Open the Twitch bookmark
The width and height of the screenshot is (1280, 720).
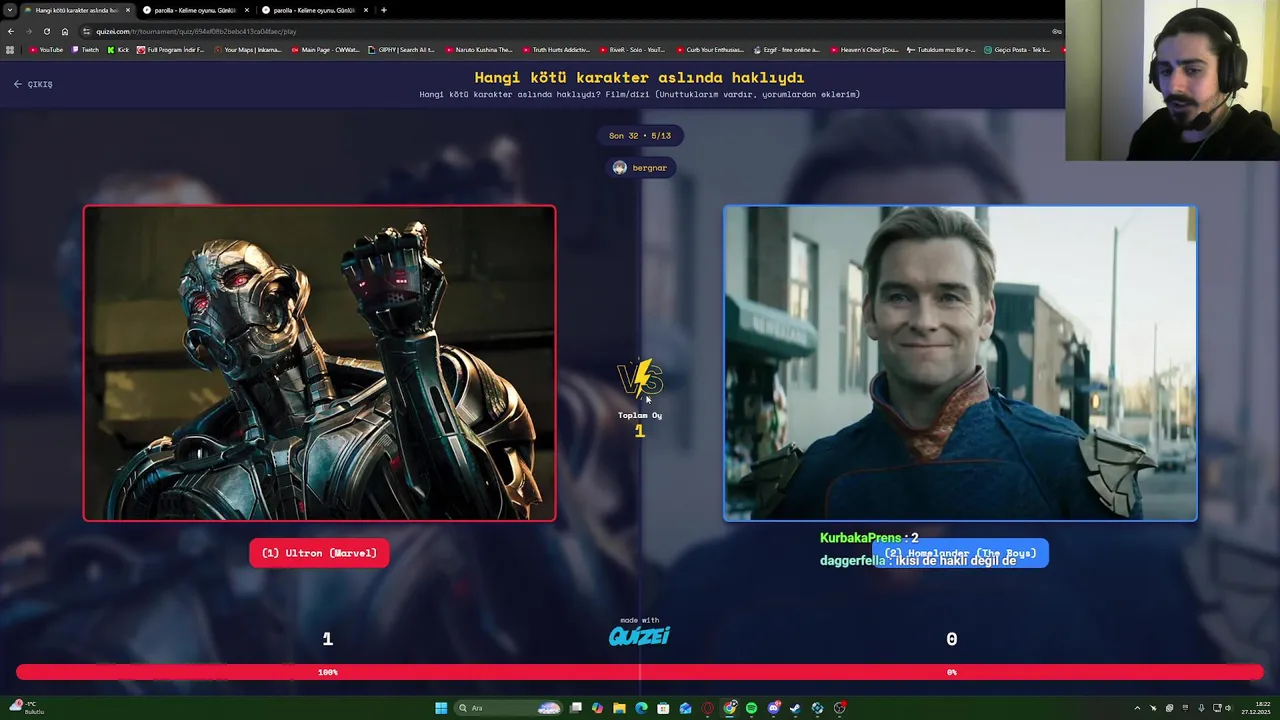[86, 49]
